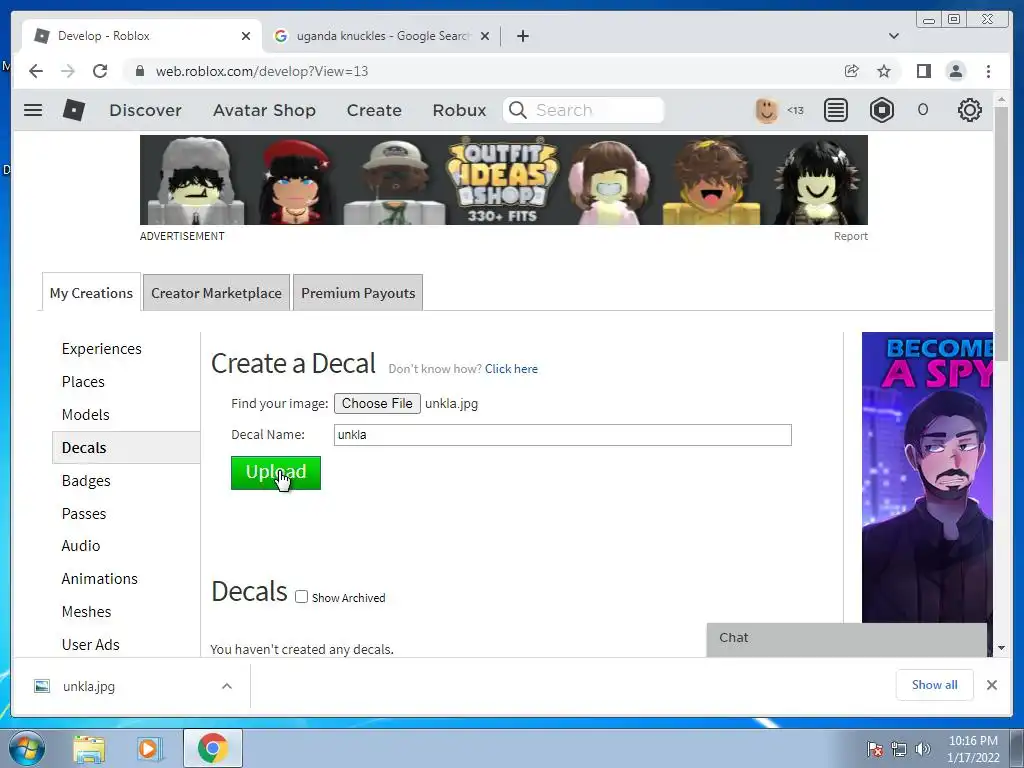The width and height of the screenshot is (1024, 768).
Task: Click the Roblox logo home icon
Action: pos(73,110)
